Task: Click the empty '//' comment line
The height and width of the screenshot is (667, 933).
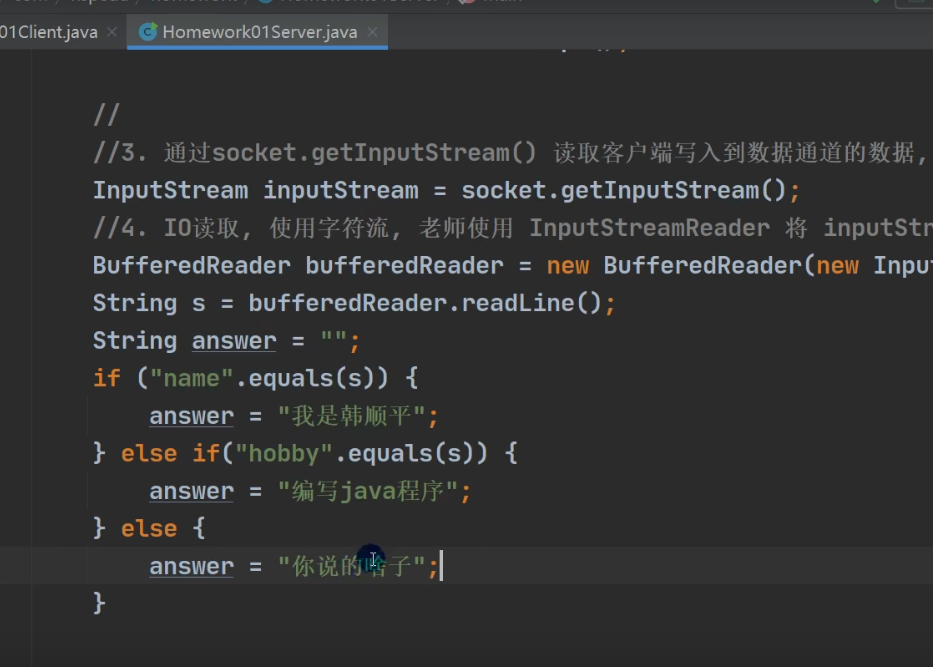Action: pyautogui.click(x=107, y=115)
